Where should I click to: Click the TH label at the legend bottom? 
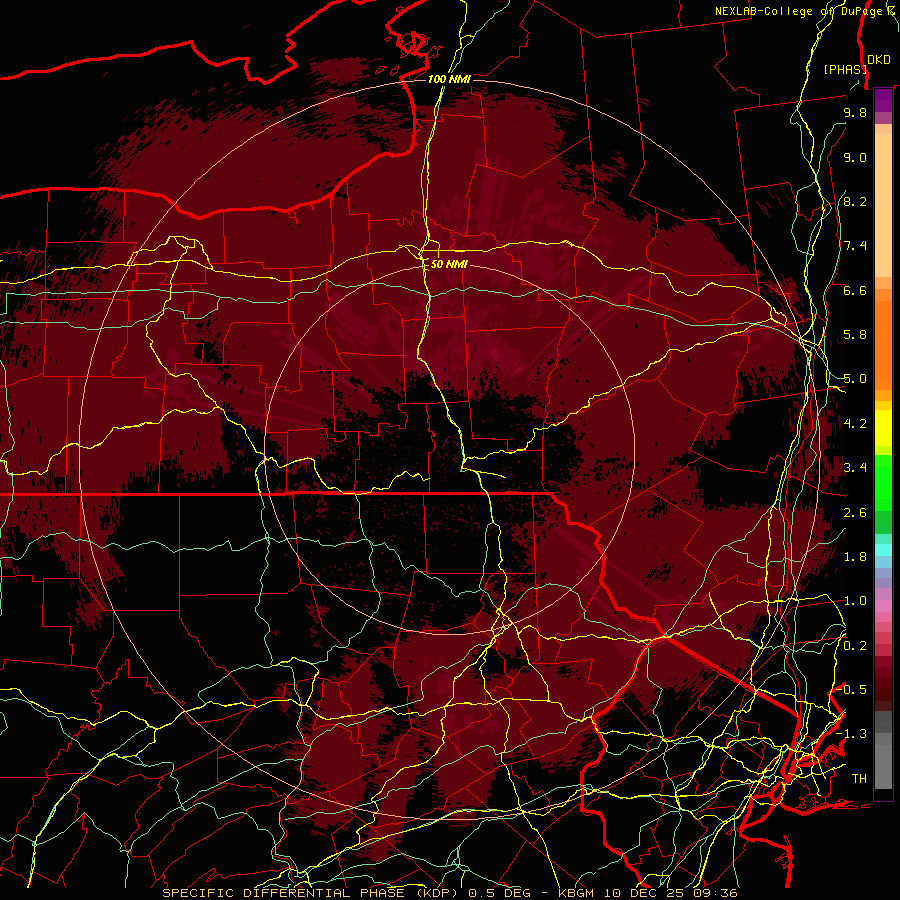point(859,779)
